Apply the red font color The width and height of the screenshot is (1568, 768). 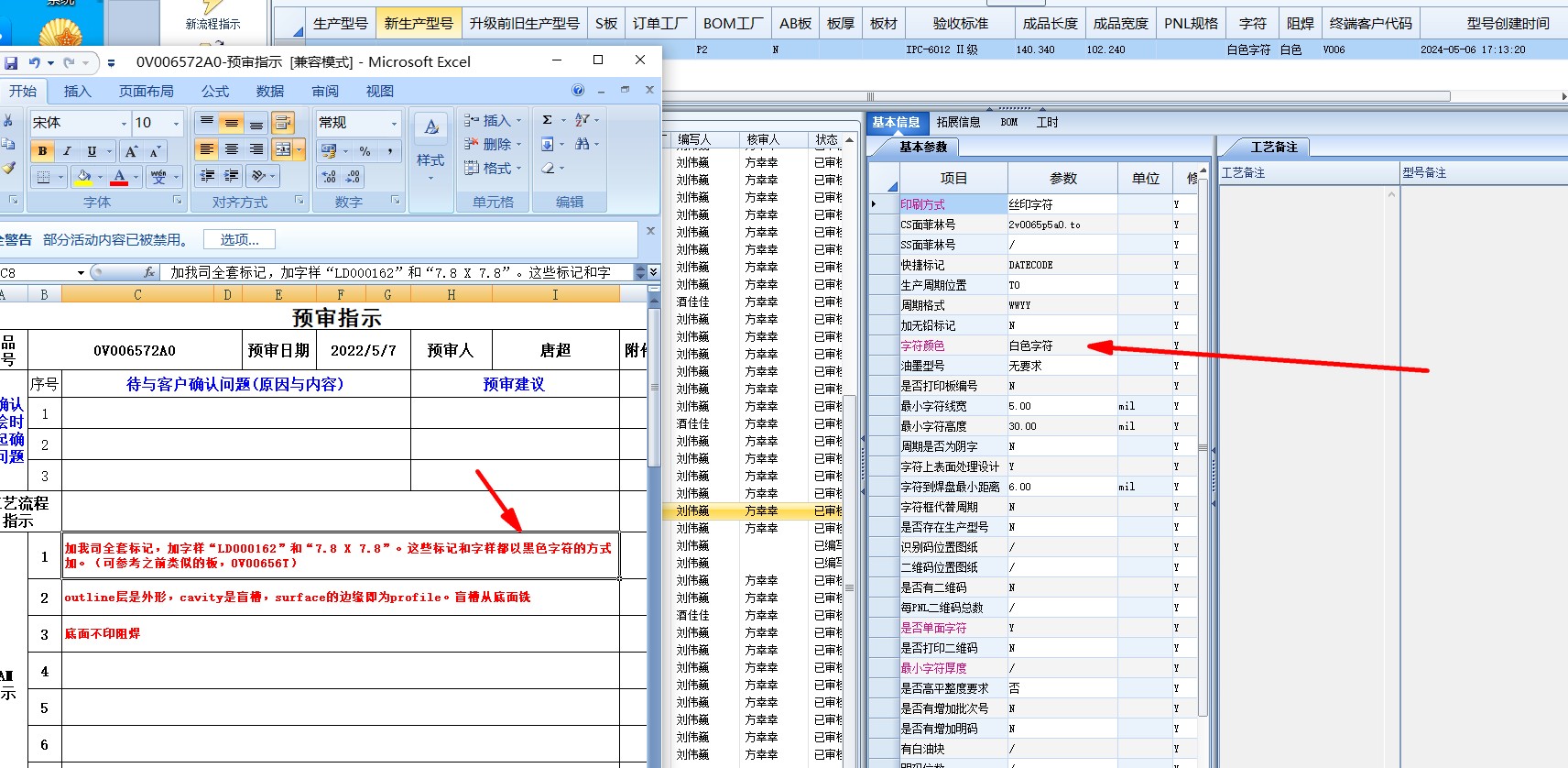click(x=119, y=177)
